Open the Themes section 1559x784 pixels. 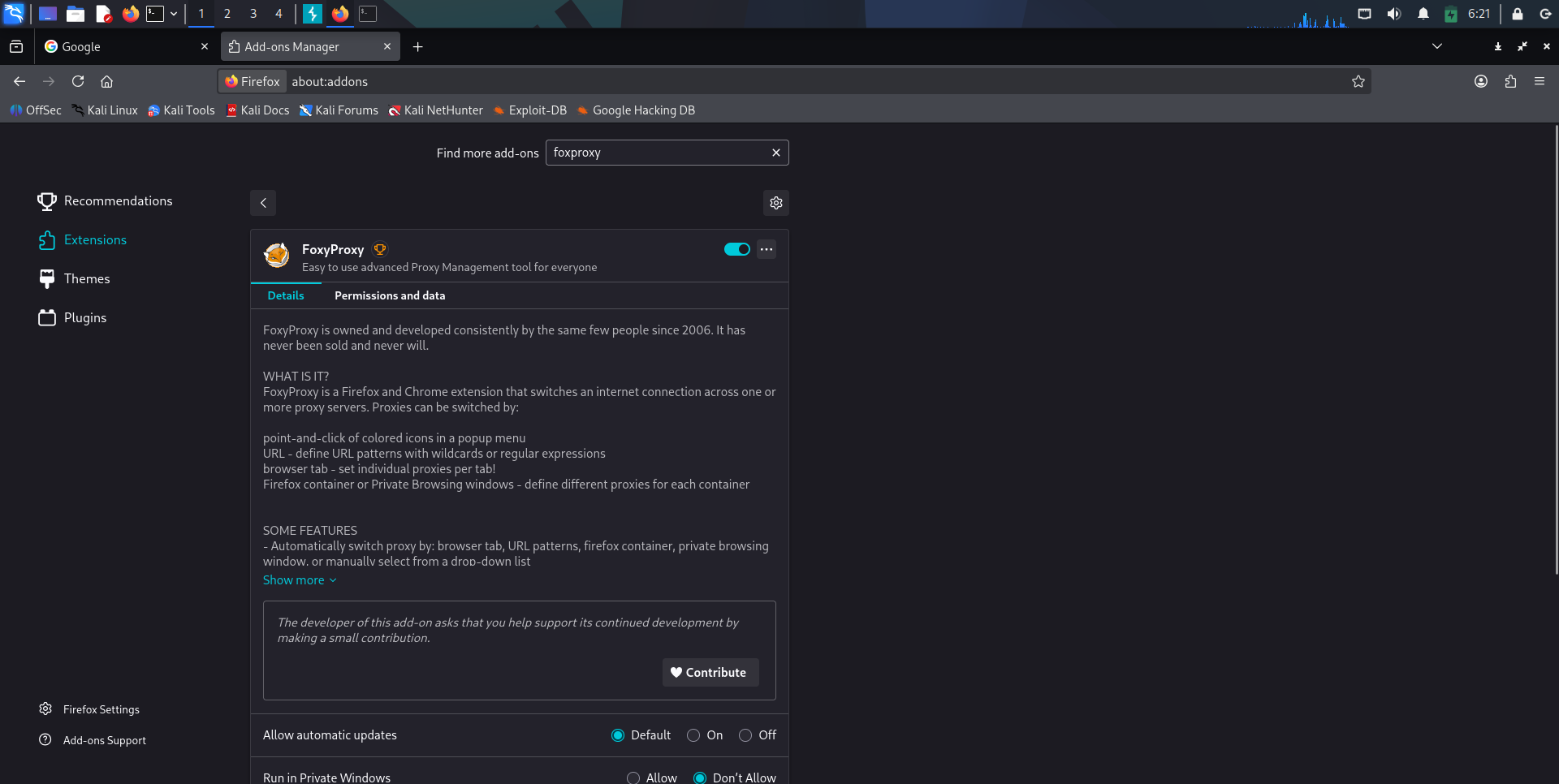pyautogui.click(x=74, y=279)
